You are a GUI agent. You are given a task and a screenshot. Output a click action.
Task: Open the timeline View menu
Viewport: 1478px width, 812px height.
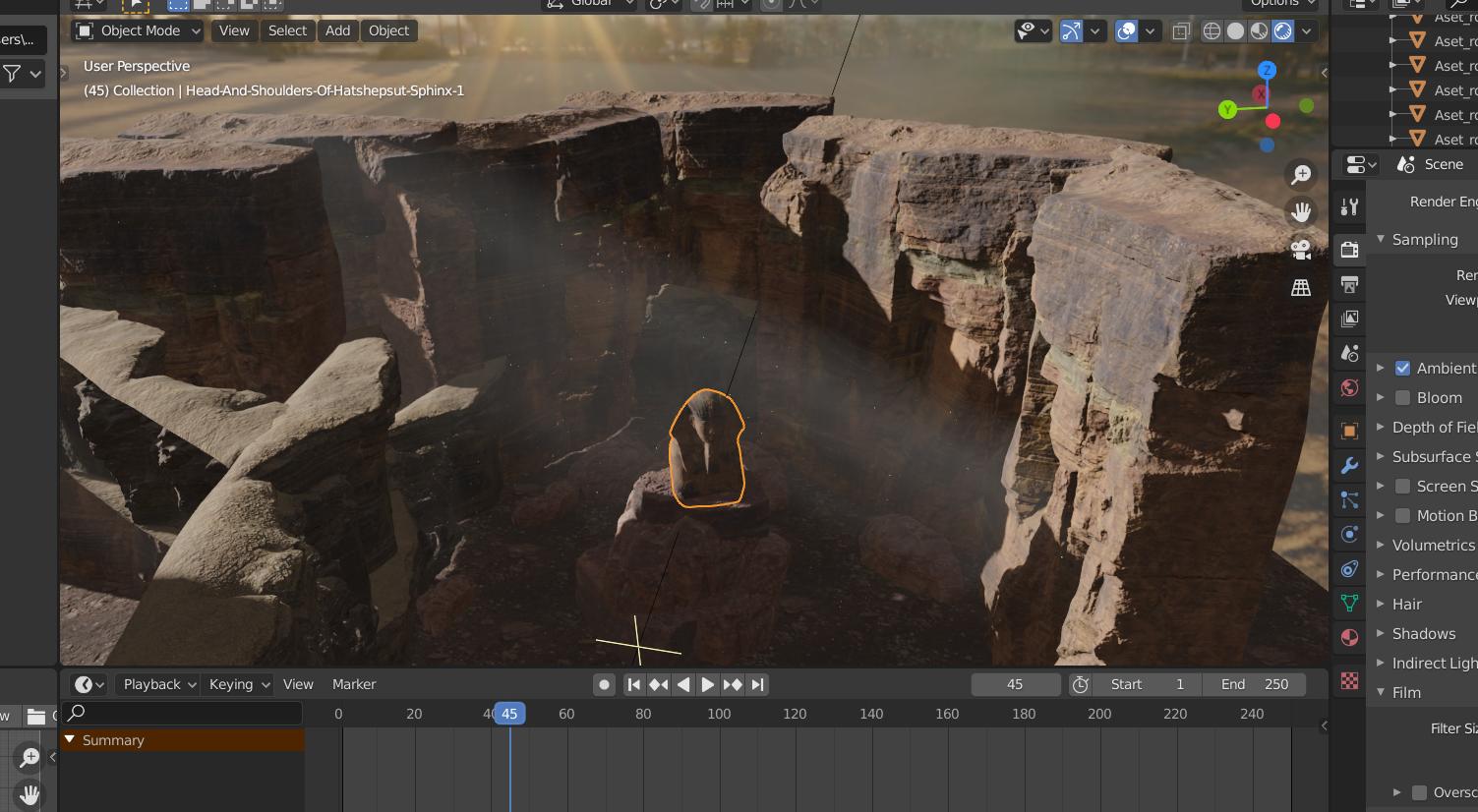coord(298,684)
